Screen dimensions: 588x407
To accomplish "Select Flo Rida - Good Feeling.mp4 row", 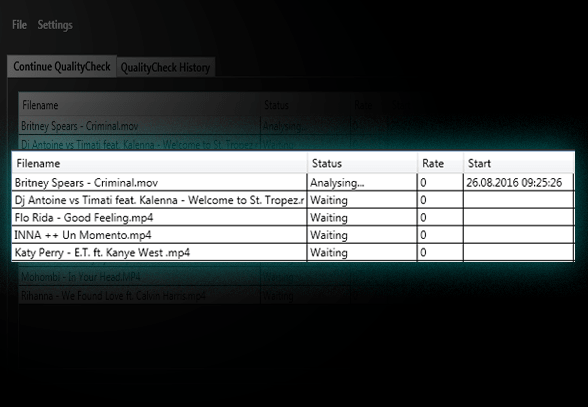I will pos(293,218).
